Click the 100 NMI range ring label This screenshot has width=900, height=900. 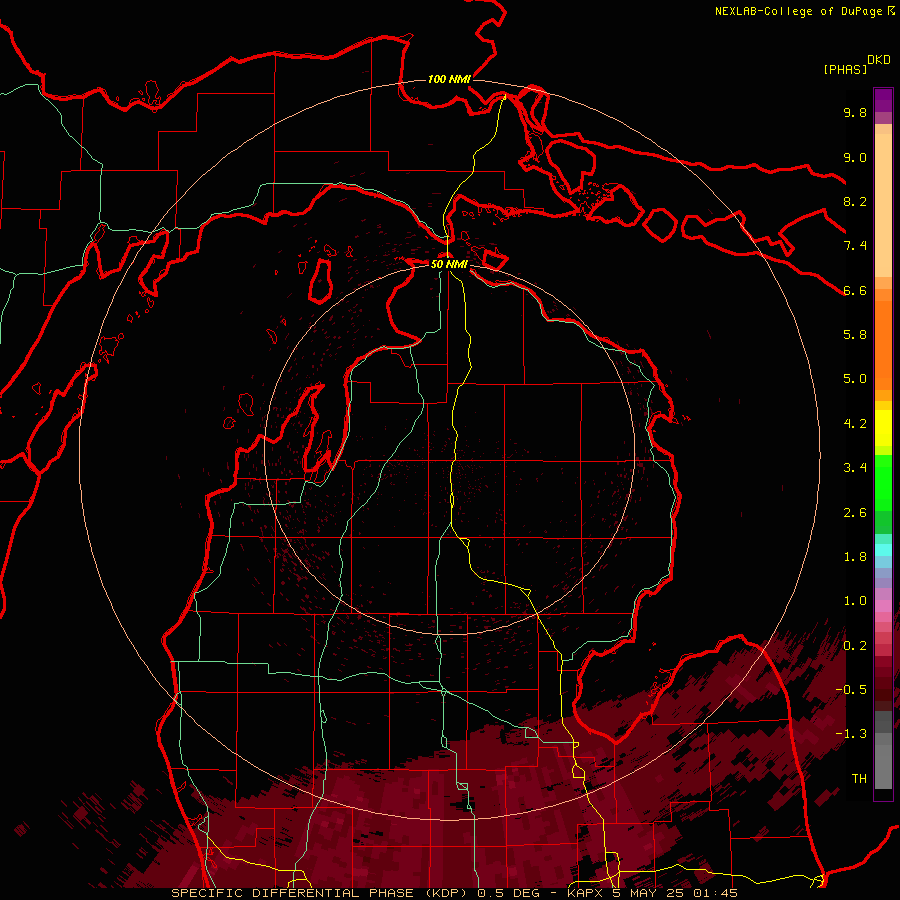coord(449,79)
